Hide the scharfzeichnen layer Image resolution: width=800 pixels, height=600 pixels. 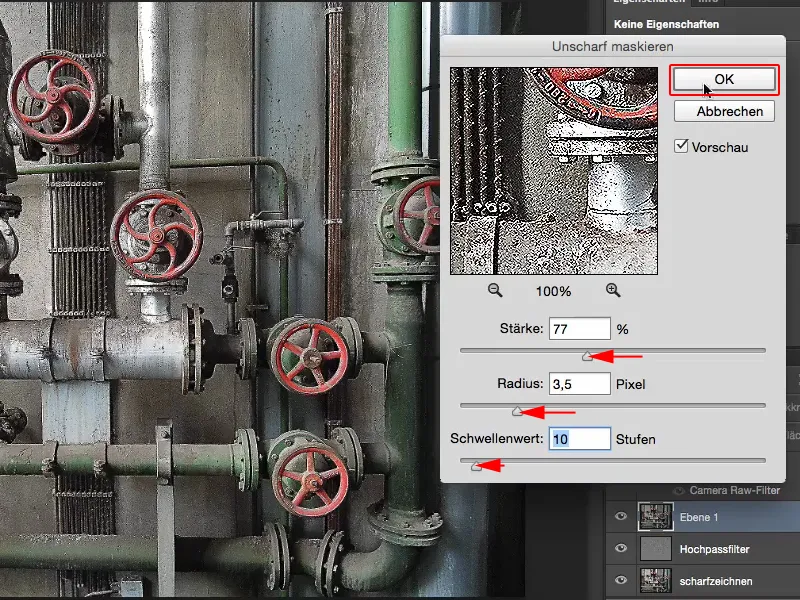point(621,580)
